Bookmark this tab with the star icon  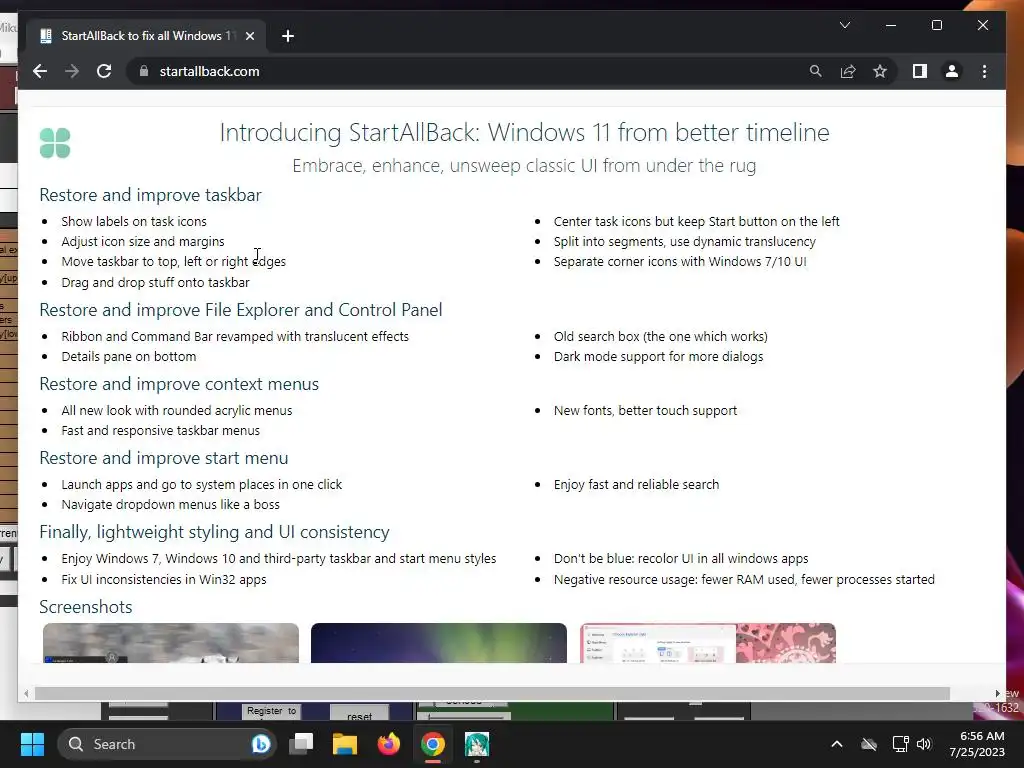point(880,71)
